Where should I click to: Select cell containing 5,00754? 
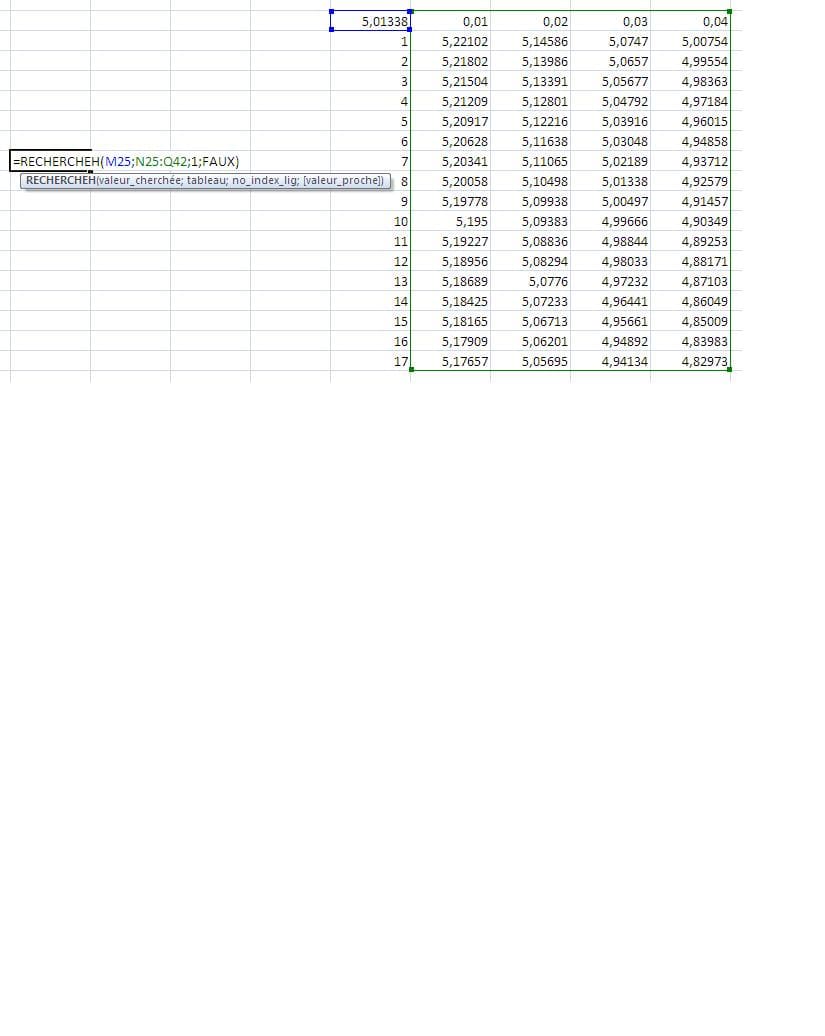[690, 41]
